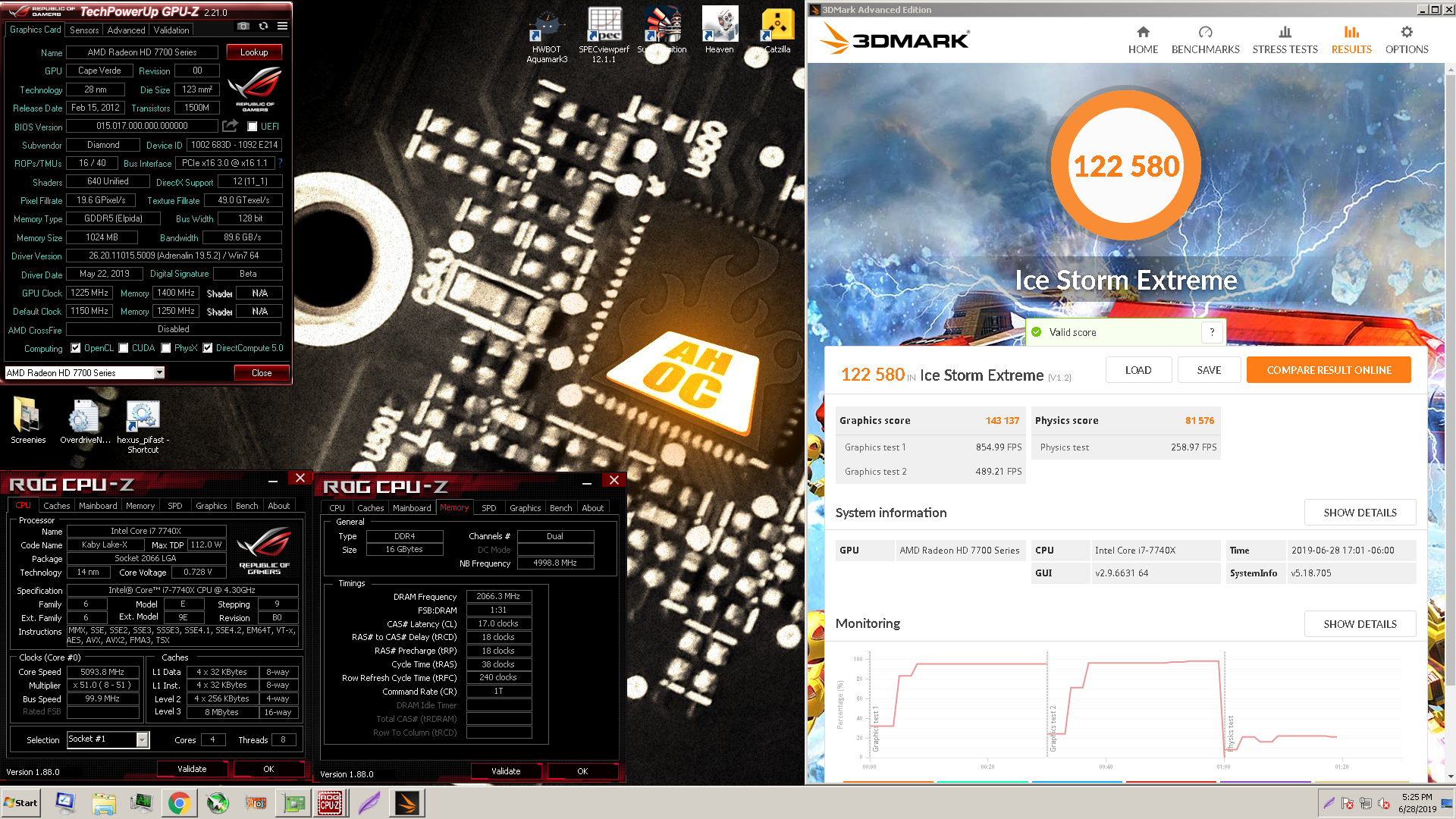Switch to the Validation tab in GPU-Z
This screenshot has width=1456, height=819.
click(x=171, y=30)
